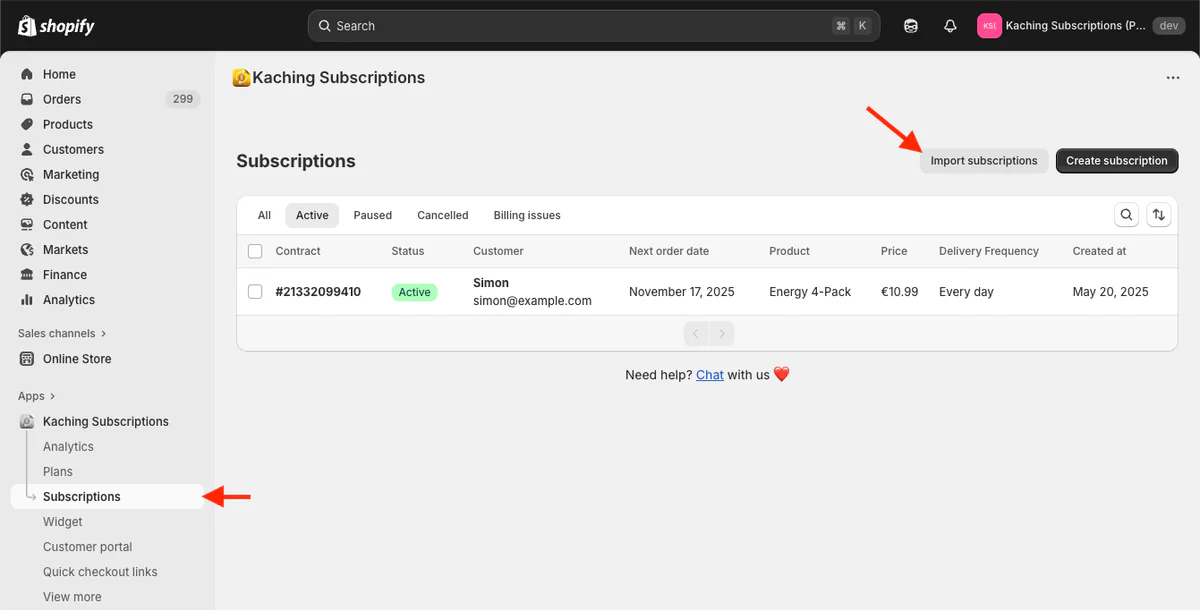Click customer name Simon

pyautogui.click(x=491, y=283)
